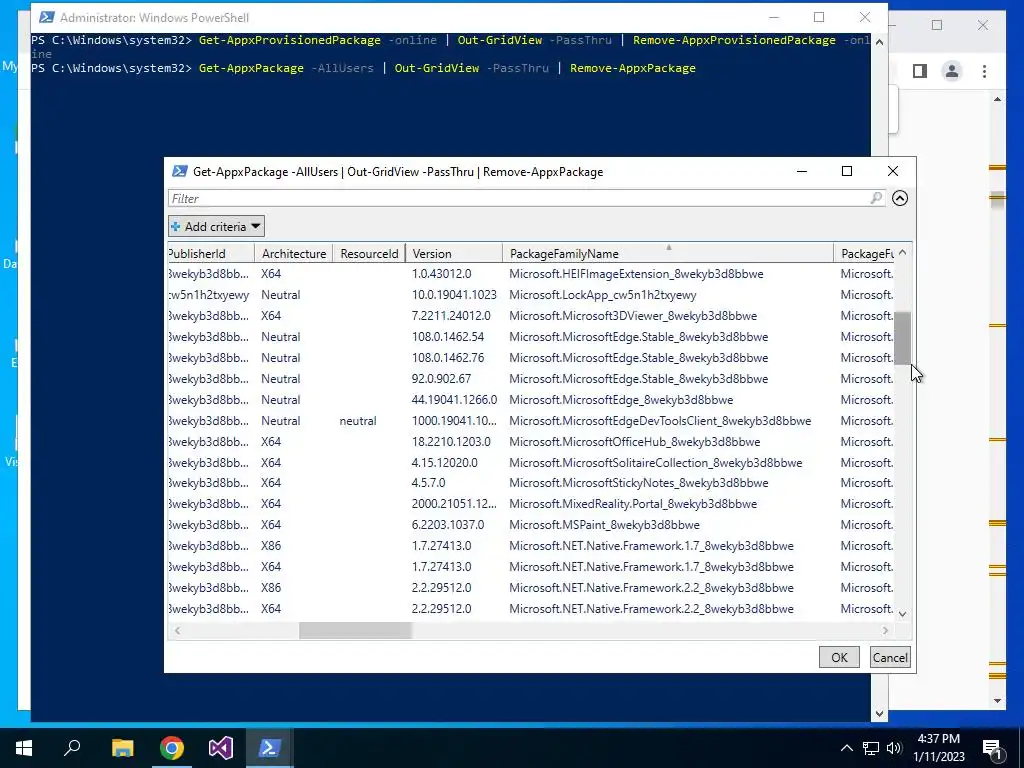Click the vertical scrollbar thumb in grid
Image resolution: width=1024 pixels, height=768 pixels.
[x=903, y=338]
